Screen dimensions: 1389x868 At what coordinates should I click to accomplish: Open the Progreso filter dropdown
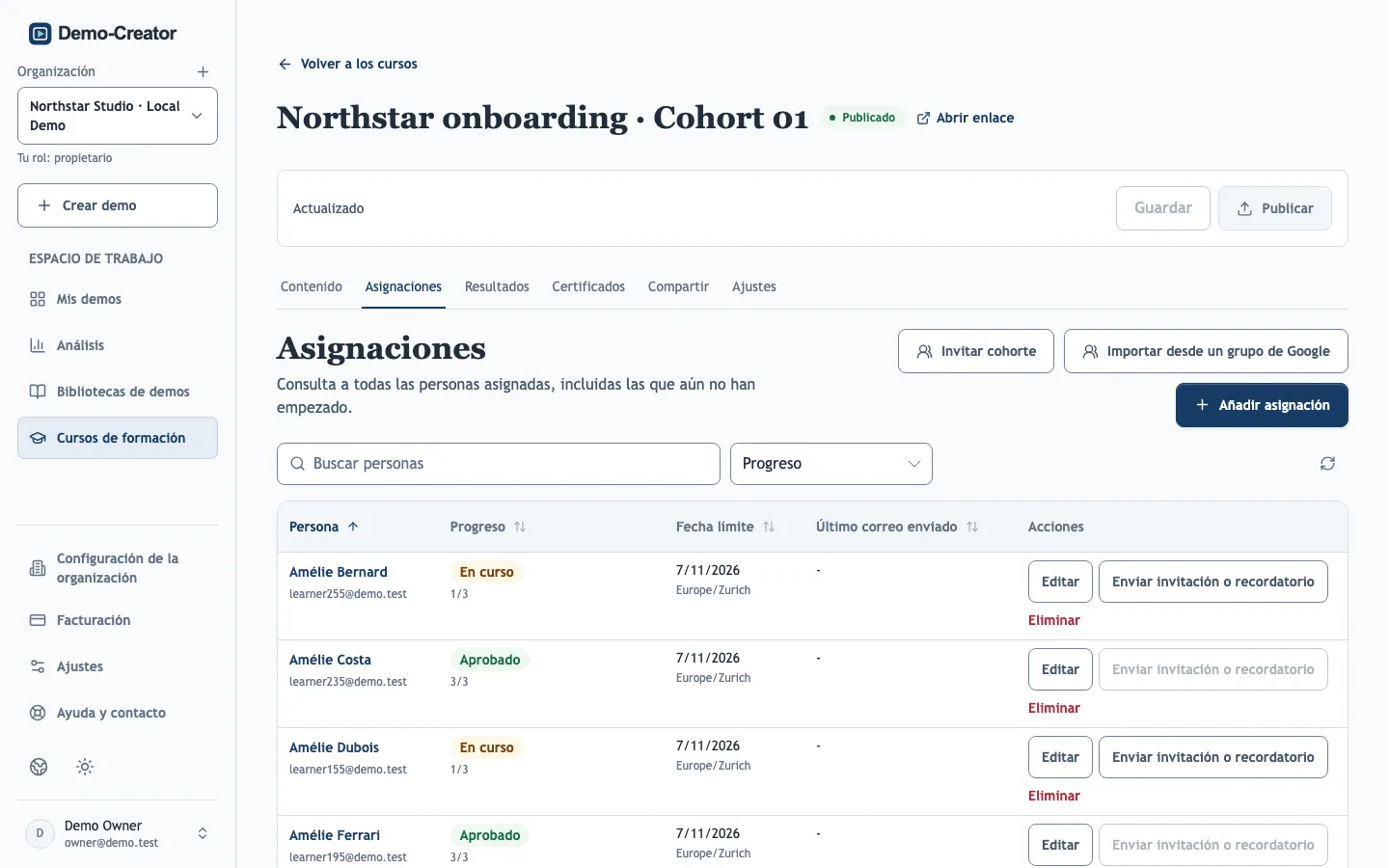point(831,464)
